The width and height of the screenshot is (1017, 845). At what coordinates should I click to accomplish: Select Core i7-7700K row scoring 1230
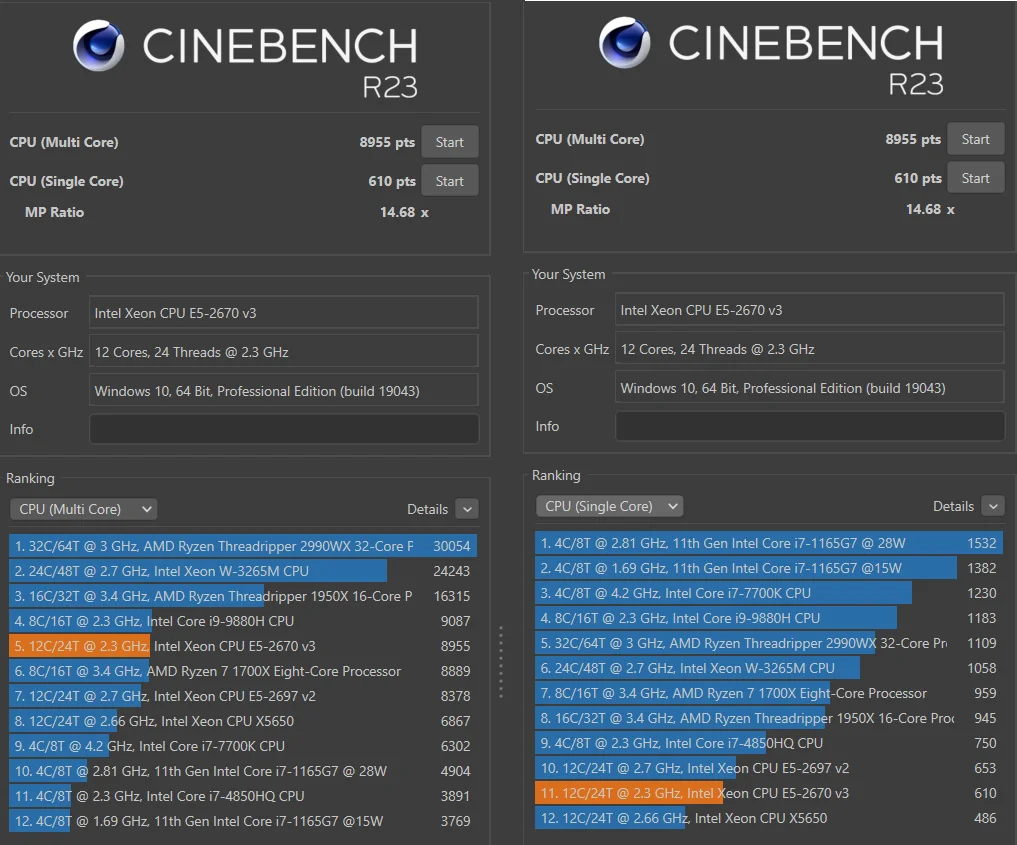tap(769, 593)
